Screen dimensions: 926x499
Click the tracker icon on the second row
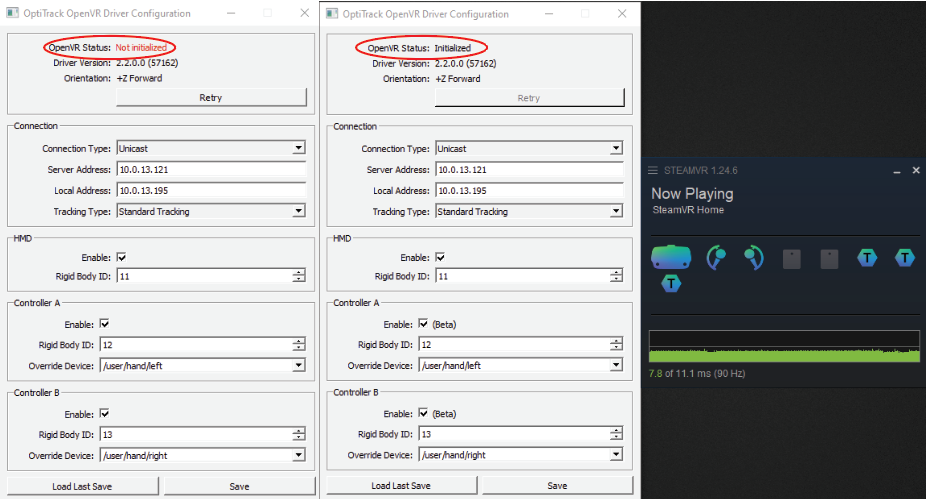(670, 284)
